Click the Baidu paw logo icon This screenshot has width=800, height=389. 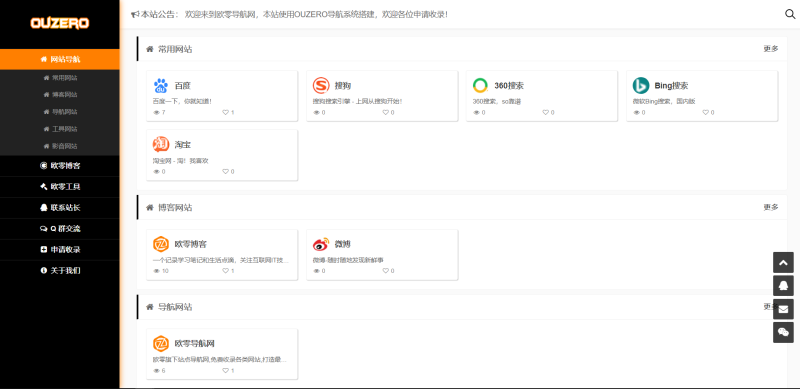click(x=161, y=86)
